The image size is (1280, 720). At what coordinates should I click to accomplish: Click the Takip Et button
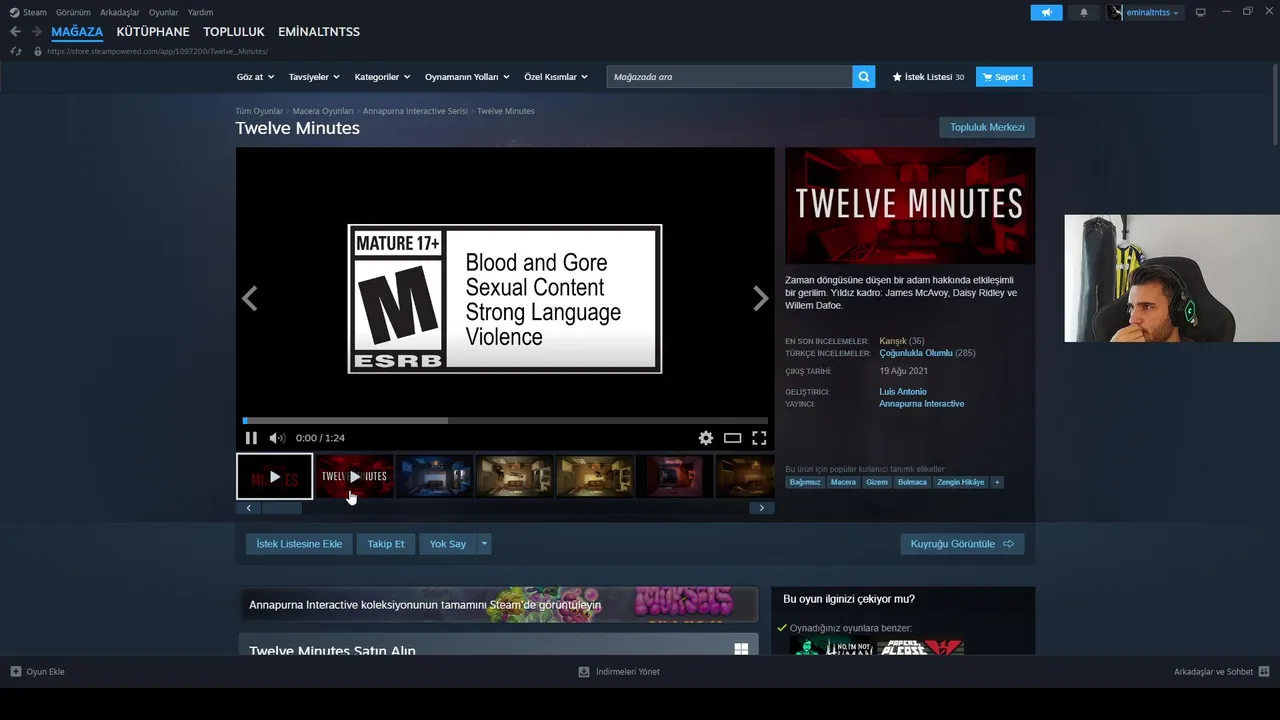point(386,544)
